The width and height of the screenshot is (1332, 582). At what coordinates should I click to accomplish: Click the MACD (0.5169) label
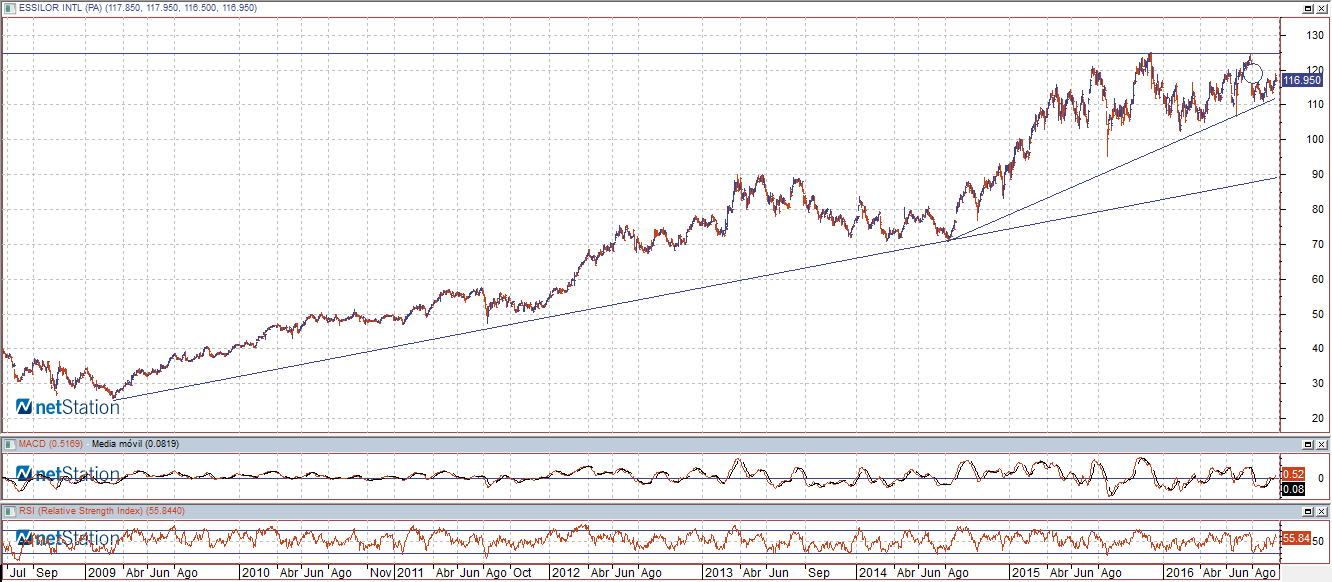[x=51, y=443]
